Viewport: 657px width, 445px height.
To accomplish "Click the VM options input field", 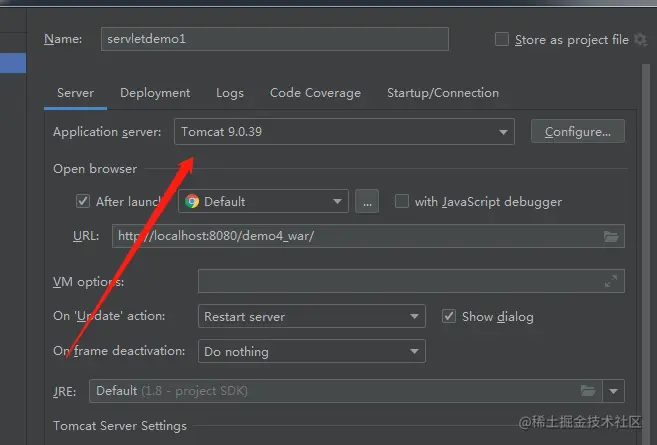I will click(411, 281).
